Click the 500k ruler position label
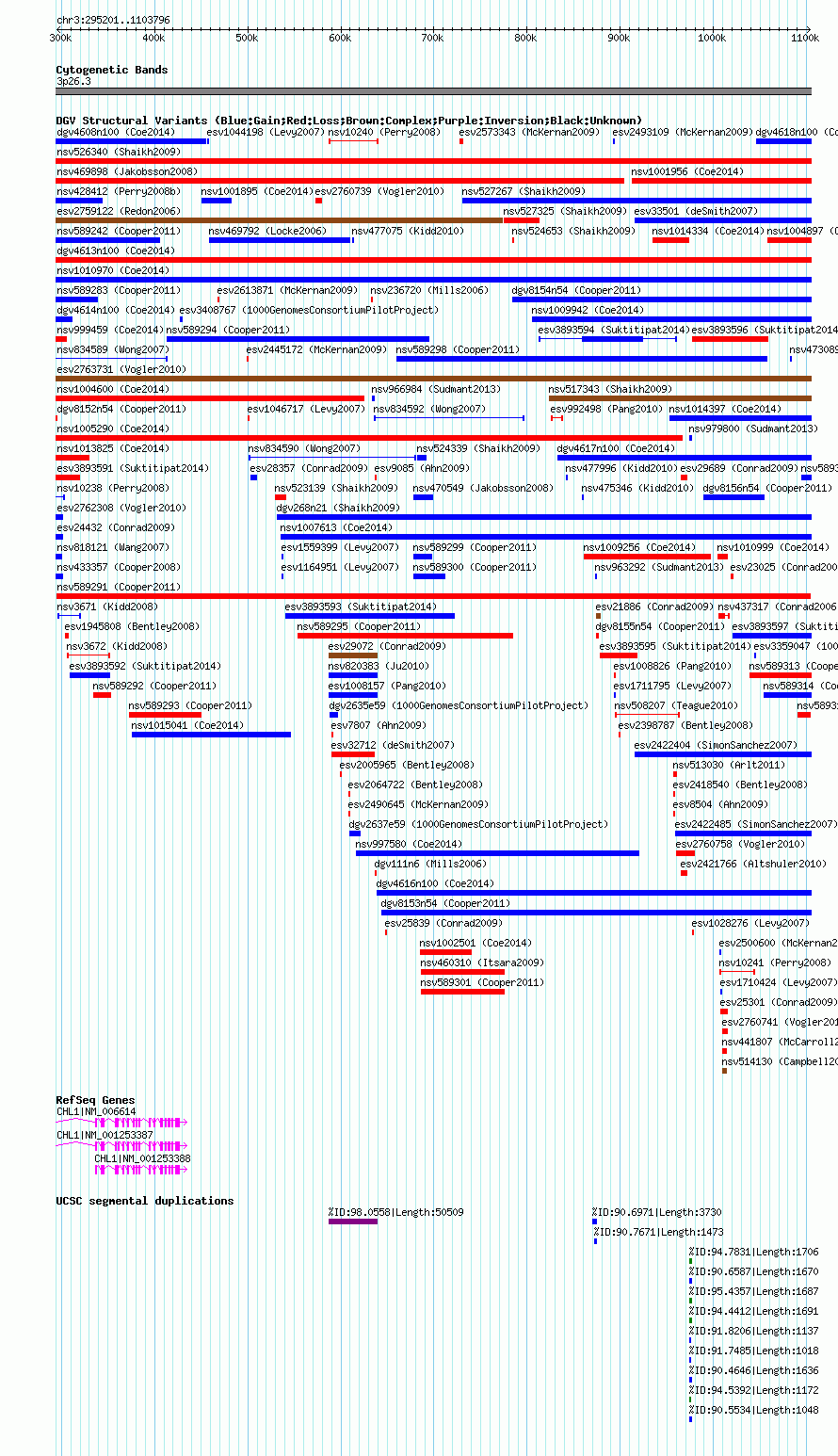The width and height of the screenshot is (838, 1456). [x=246, y=38]
